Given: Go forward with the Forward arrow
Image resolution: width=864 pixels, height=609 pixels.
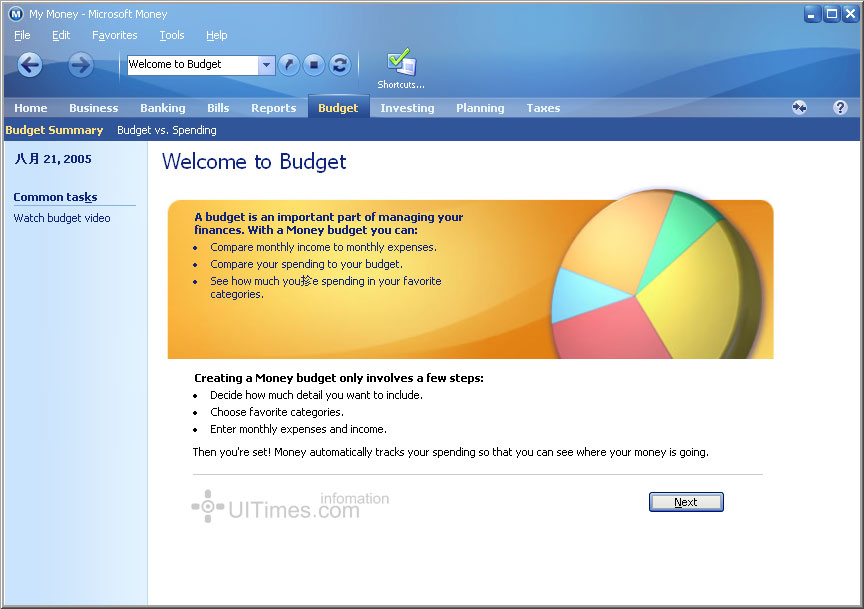Looking at the screenshot, I should [80, 65].
